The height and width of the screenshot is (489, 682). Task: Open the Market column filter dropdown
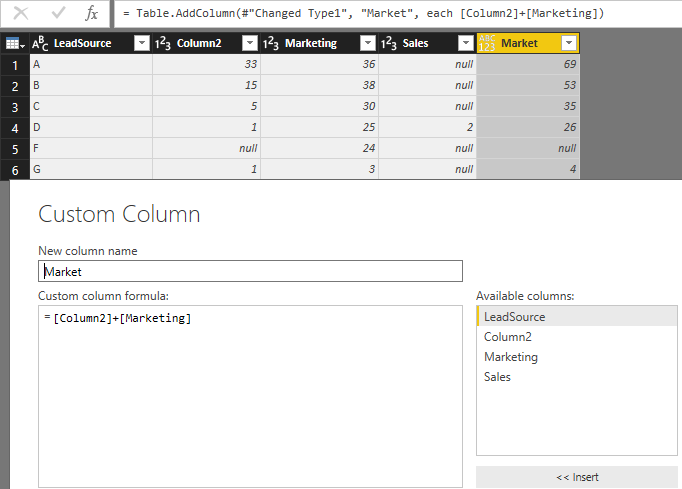[x=569, y=43]
